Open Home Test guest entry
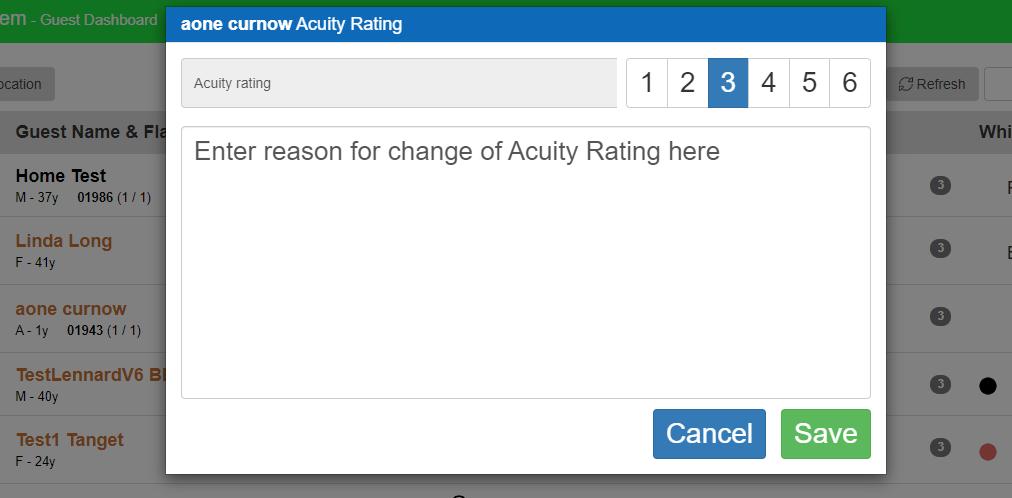1012x498 pixels. coord(61,176)
